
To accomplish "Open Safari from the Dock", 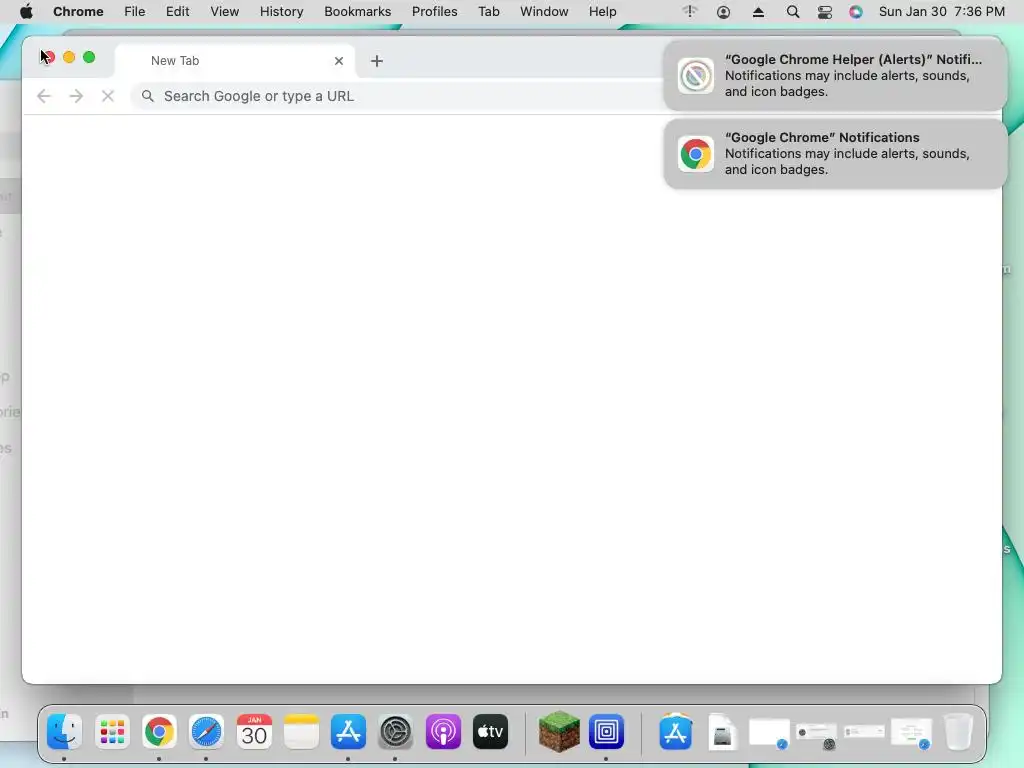I will (x=206, y=731).
